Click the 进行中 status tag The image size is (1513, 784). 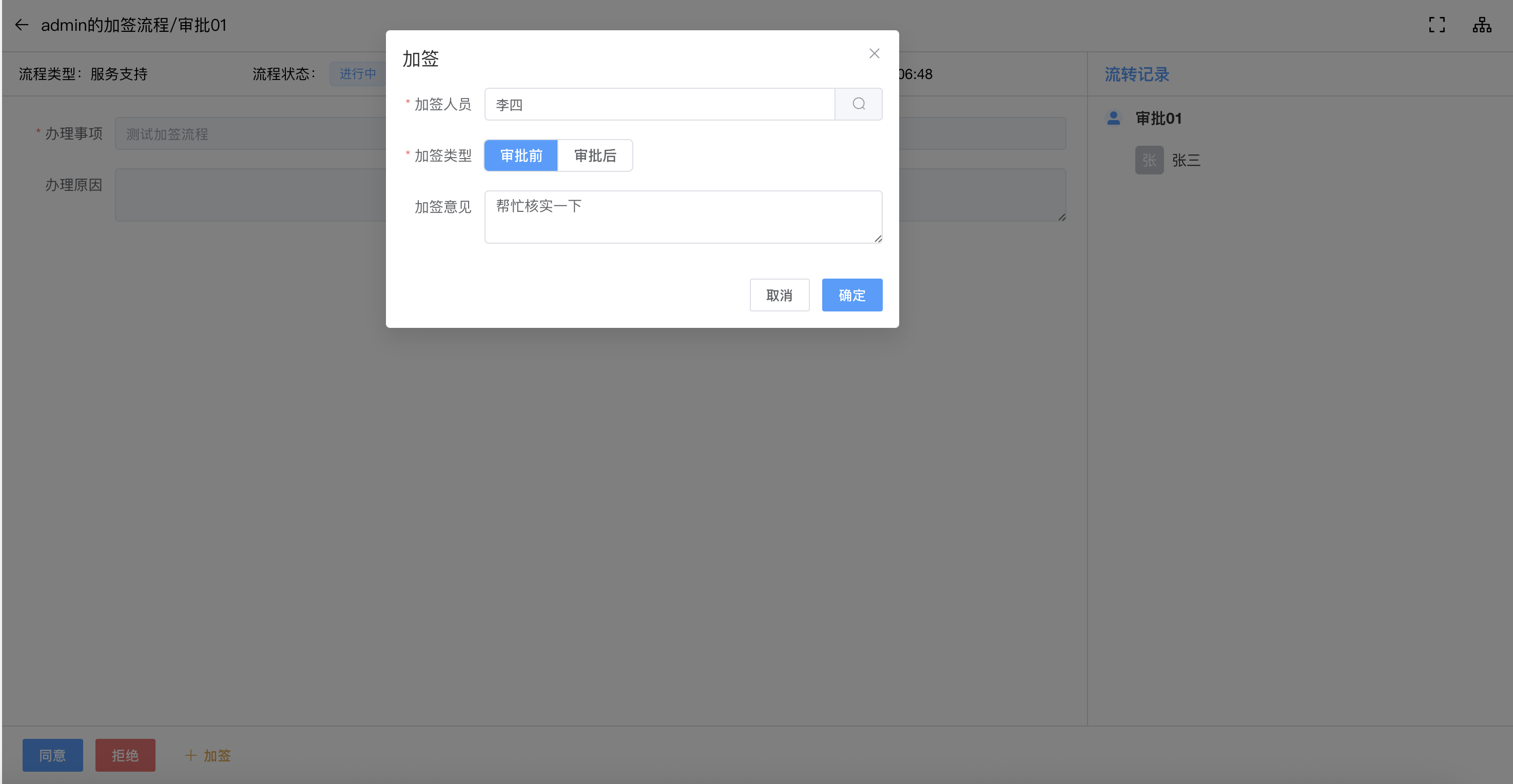click(357, 74)
